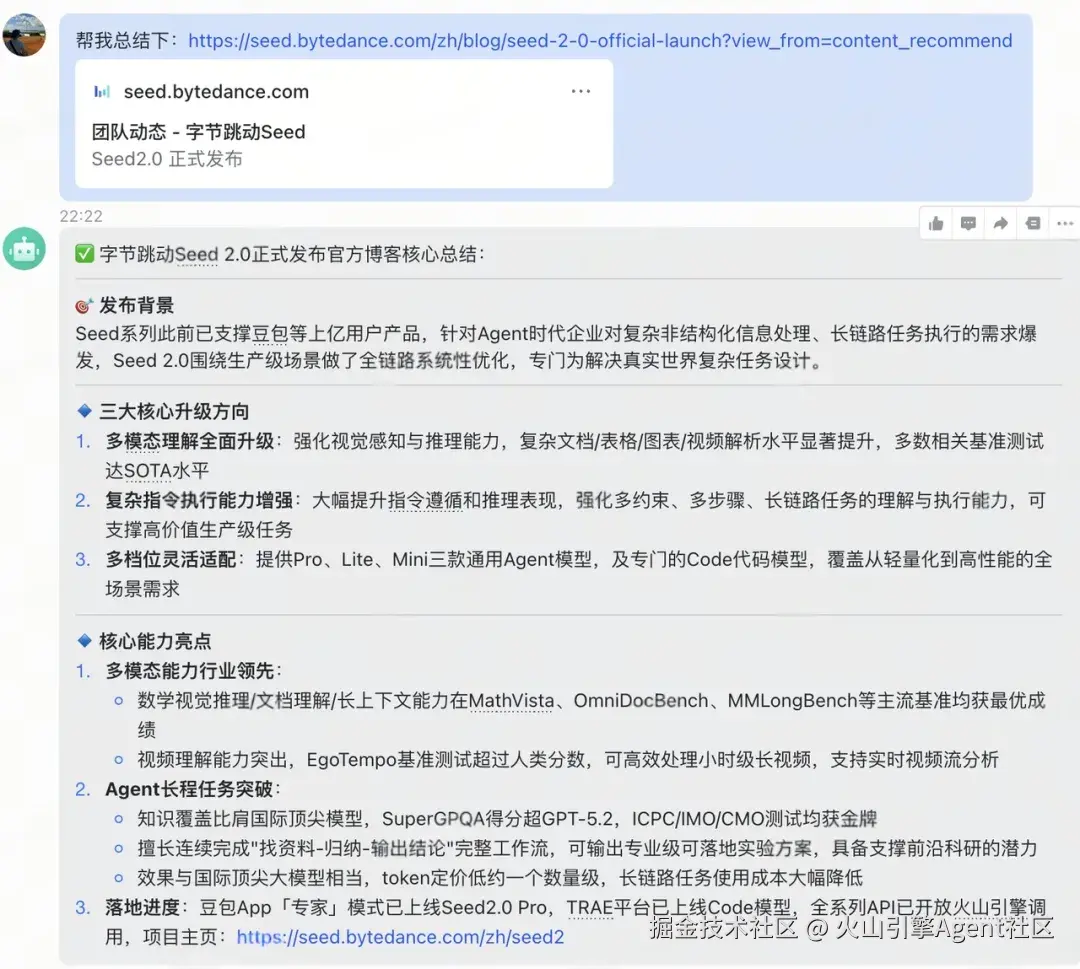Screen dimensions: 1080x969
Task: Click the bold text 多模态能力行业领先
Action: click(x=189, y=671)
